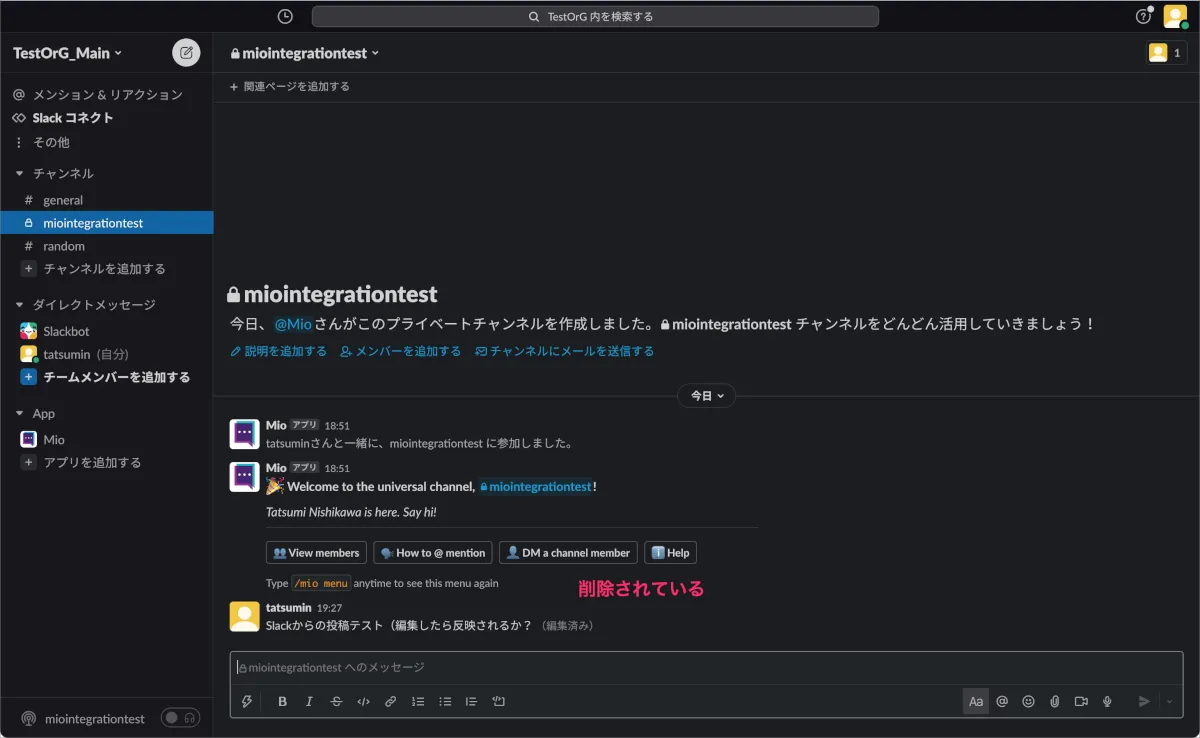This screenshot has height=738, width=1200.
Task: Insert a code block
Action: coord(498,701)
